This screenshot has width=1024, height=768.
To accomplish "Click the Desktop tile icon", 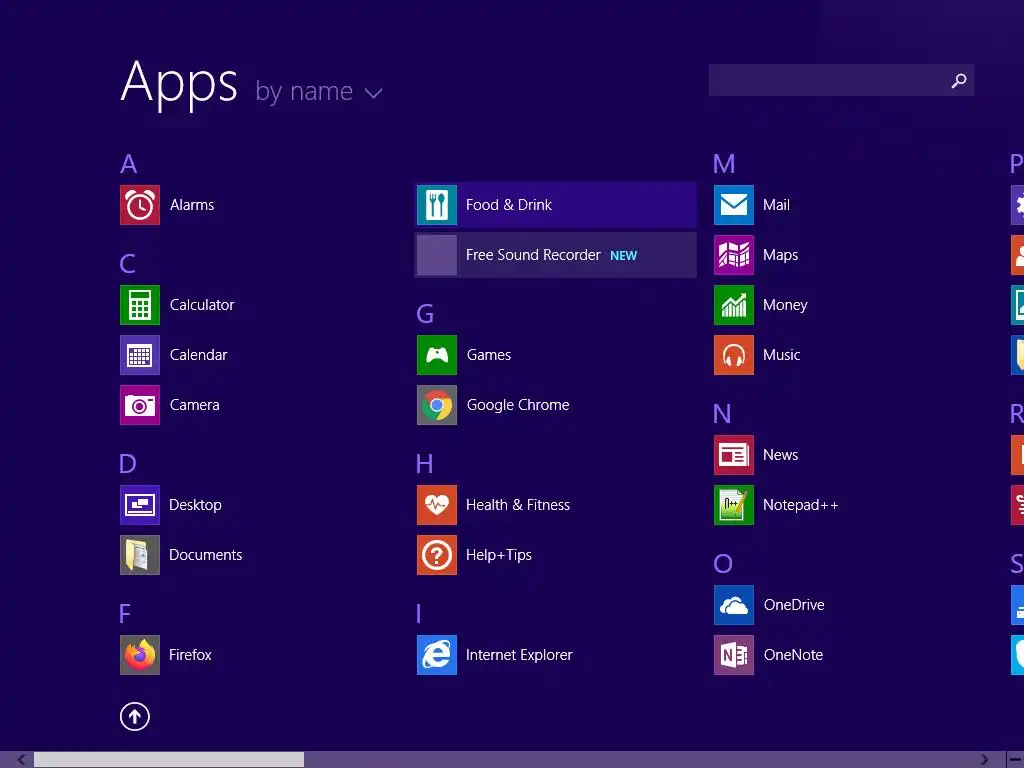I will tap(140, 505).
